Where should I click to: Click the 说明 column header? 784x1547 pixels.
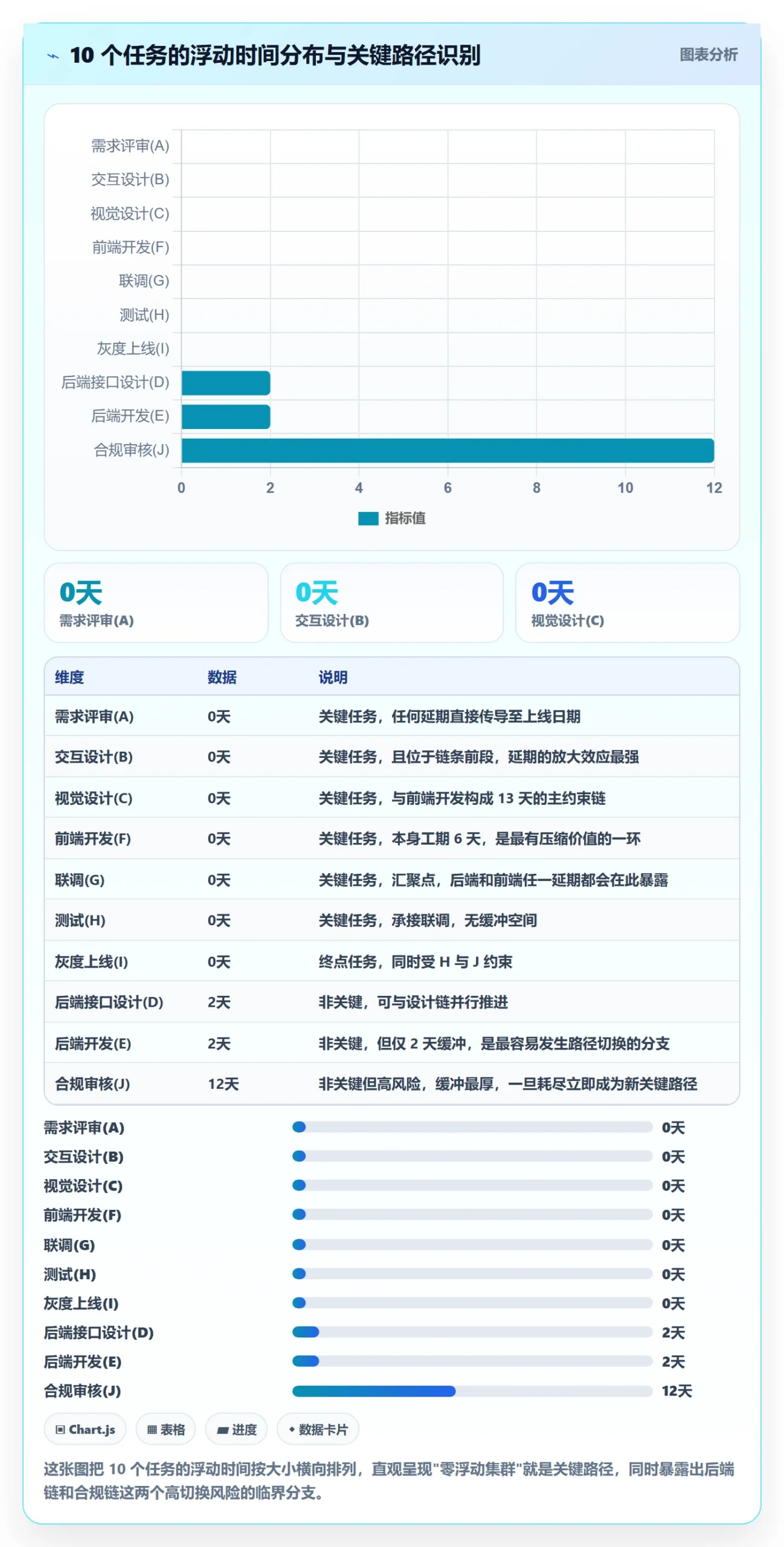point(333,677)
